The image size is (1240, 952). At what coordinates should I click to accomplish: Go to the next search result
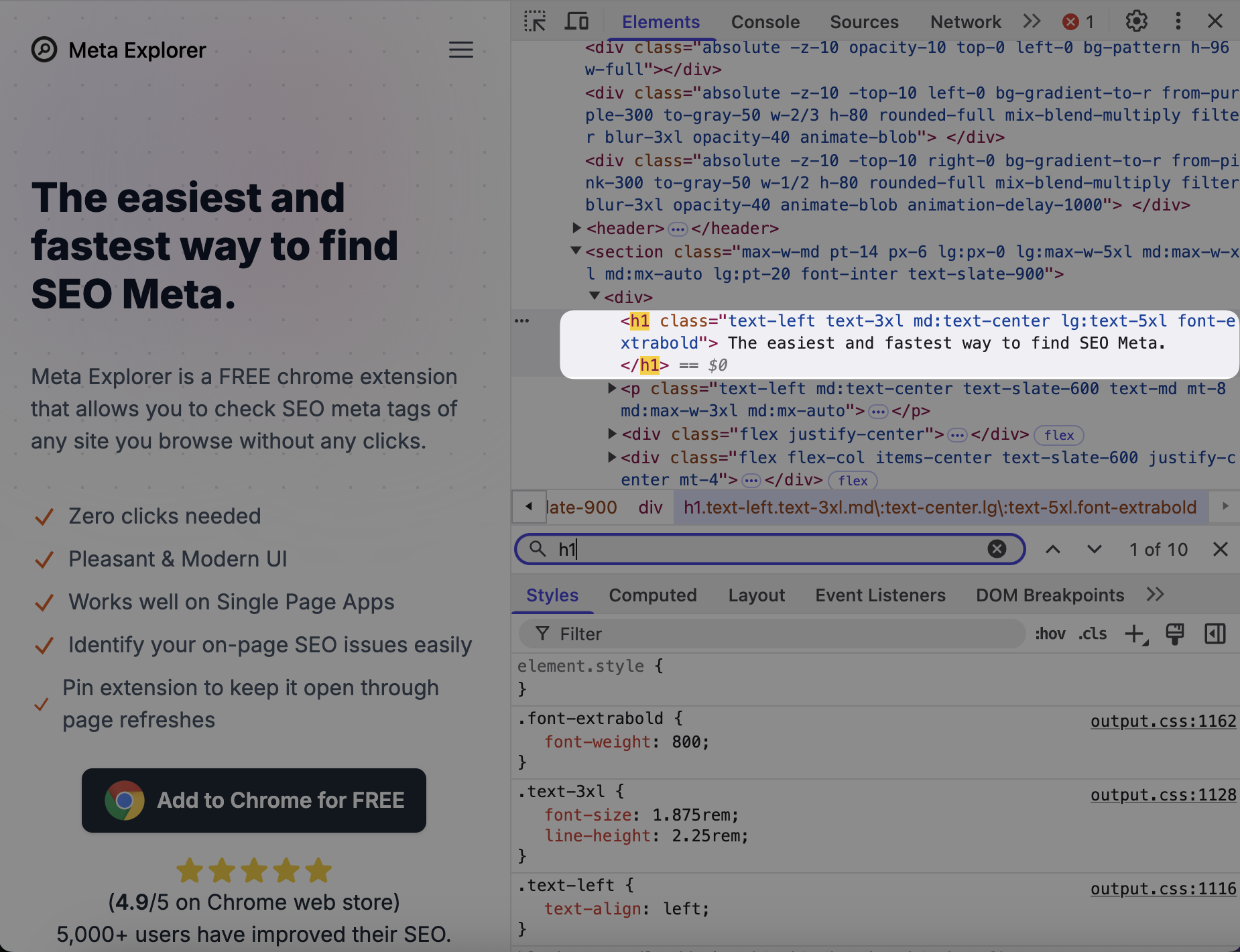[1095, 550]
